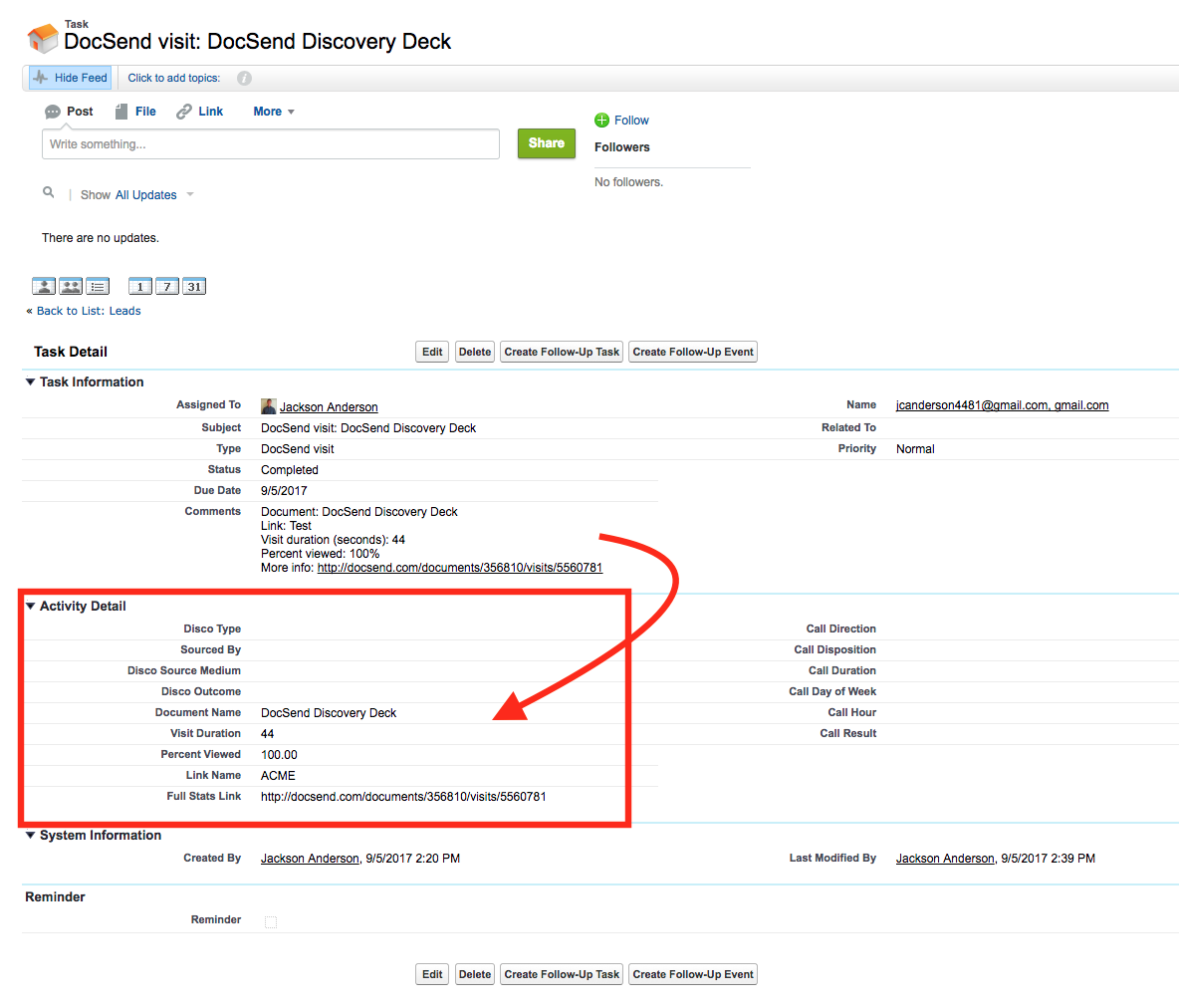The image size is (1179, 1008).
Task: Click the bottom Create Follow-Up Event button
Action: point(693,975)
